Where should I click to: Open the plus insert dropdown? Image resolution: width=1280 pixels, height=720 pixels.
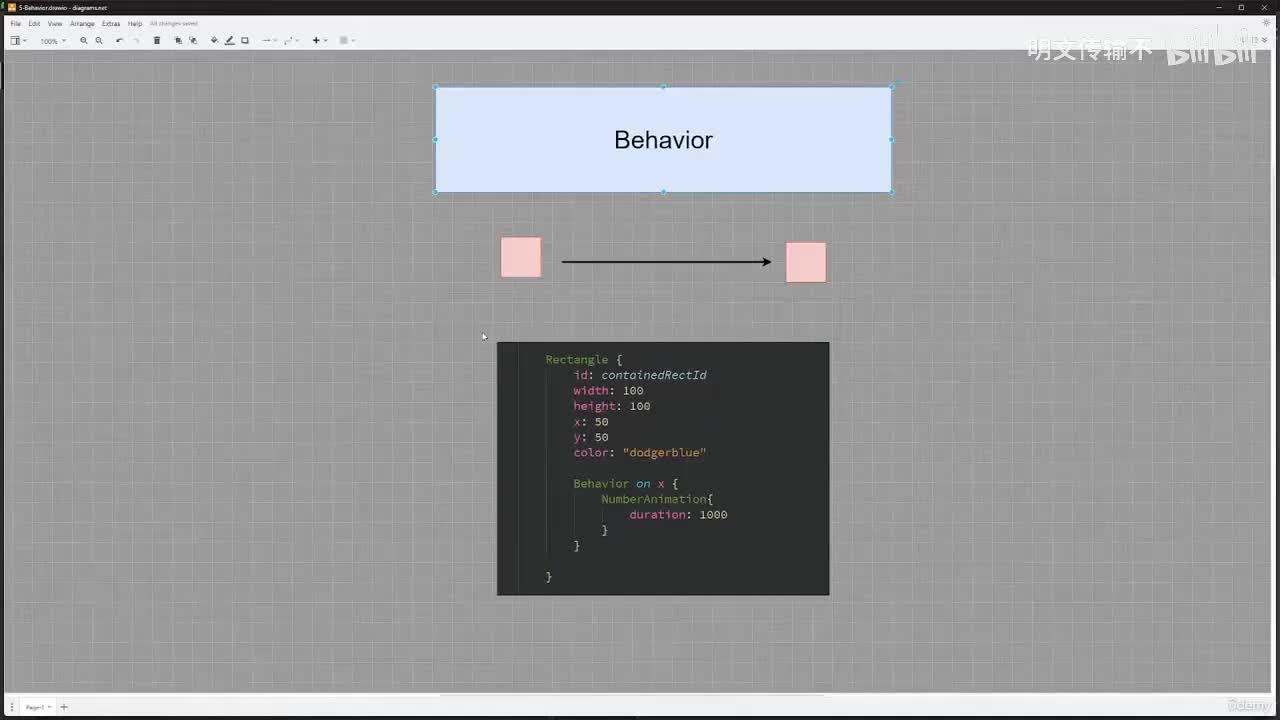pyautogui.click(x=320, y=41)
